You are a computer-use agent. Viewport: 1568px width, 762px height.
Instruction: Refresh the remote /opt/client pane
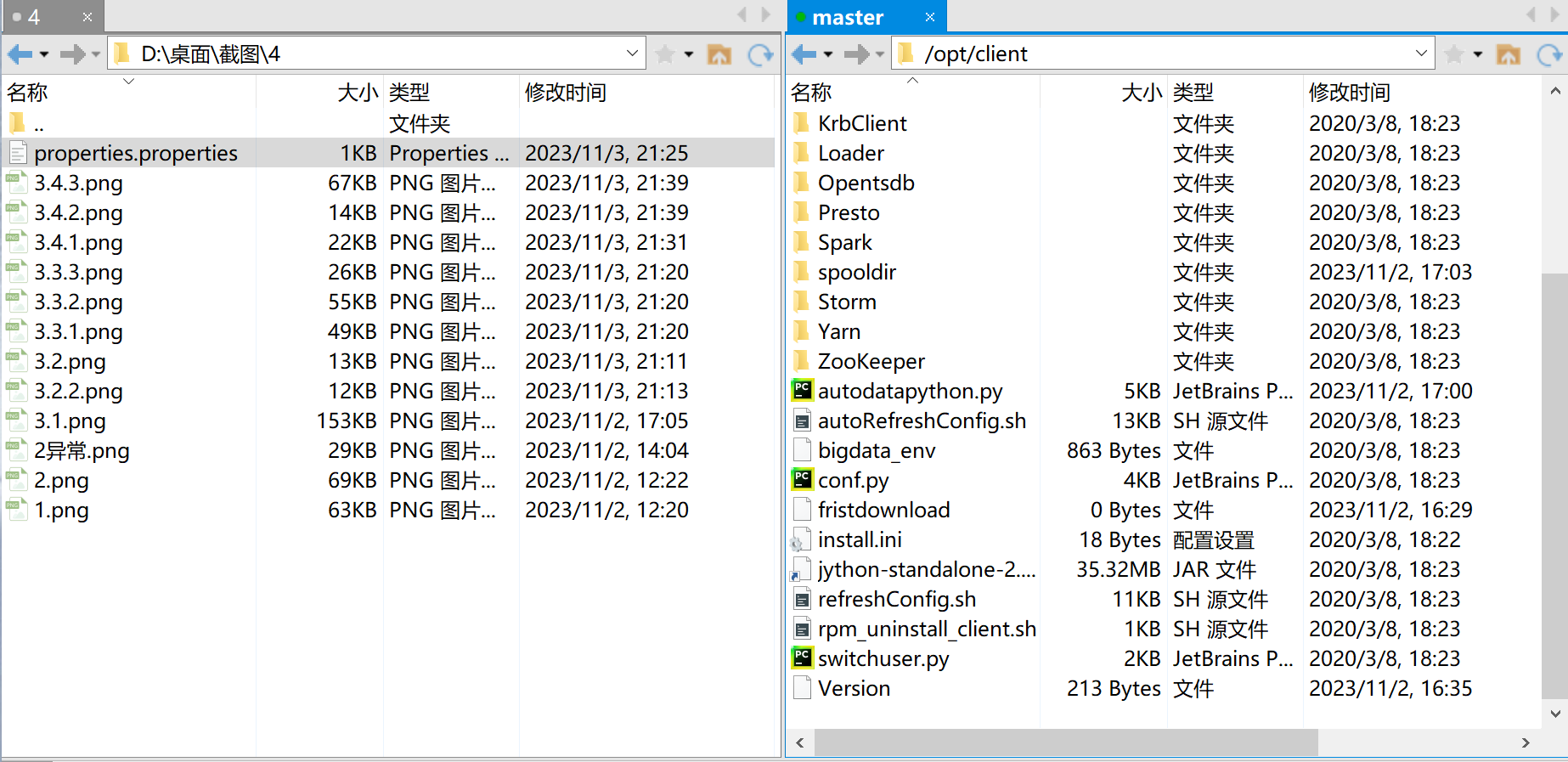pyautogui.click(x=1549, y=54)
